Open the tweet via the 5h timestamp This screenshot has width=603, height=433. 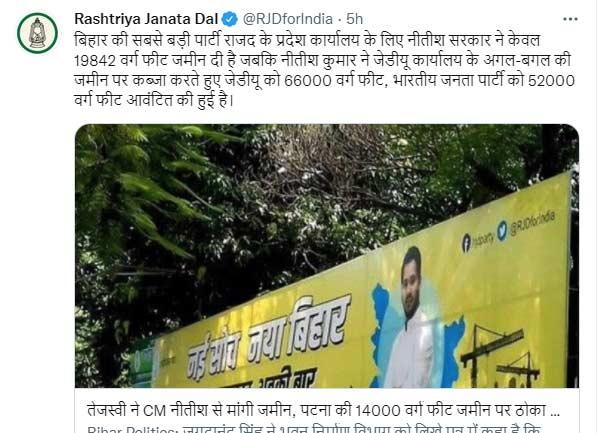354,19
